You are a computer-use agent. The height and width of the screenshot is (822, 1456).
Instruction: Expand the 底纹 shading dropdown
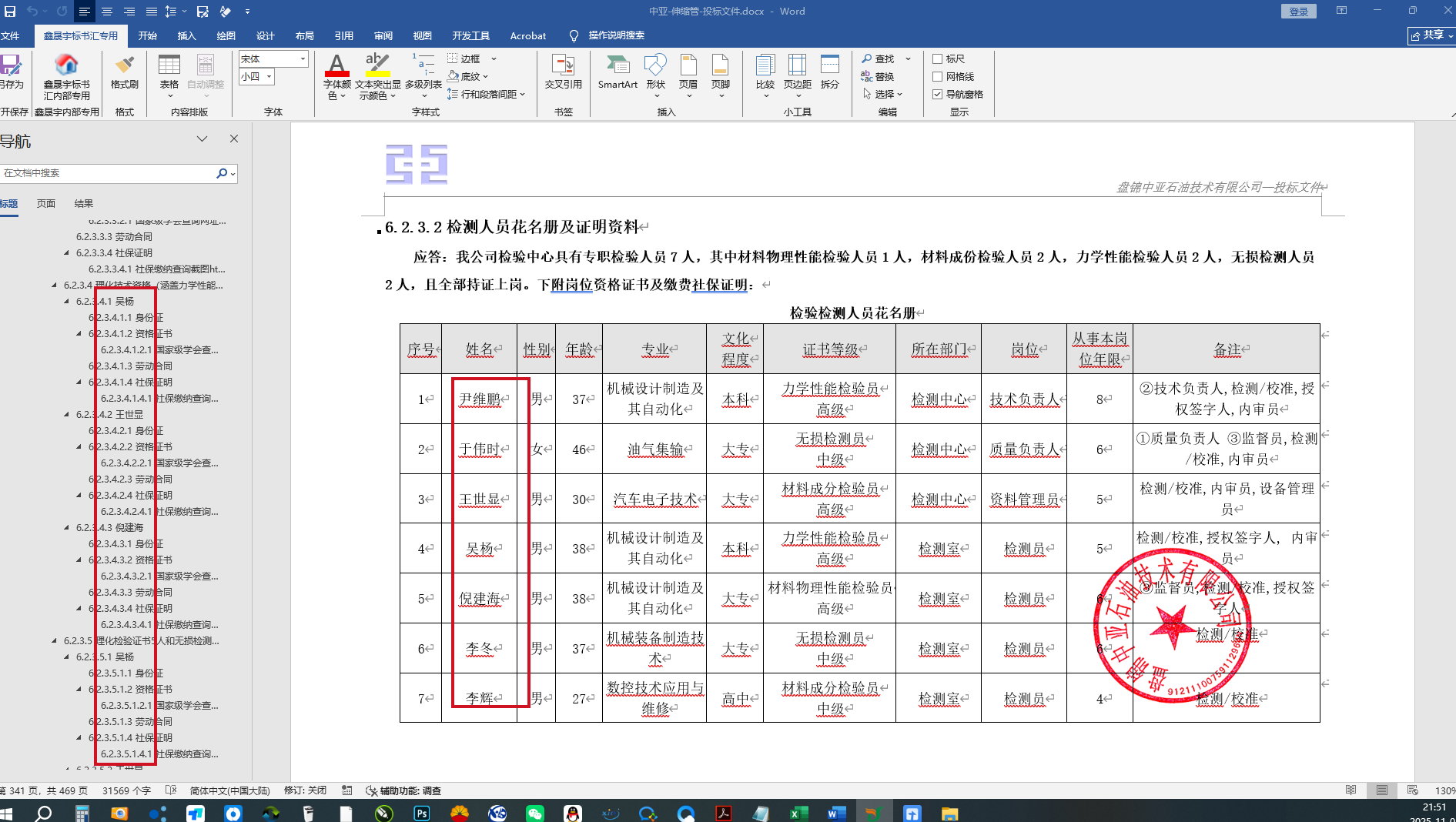click(x=485, y=76)
